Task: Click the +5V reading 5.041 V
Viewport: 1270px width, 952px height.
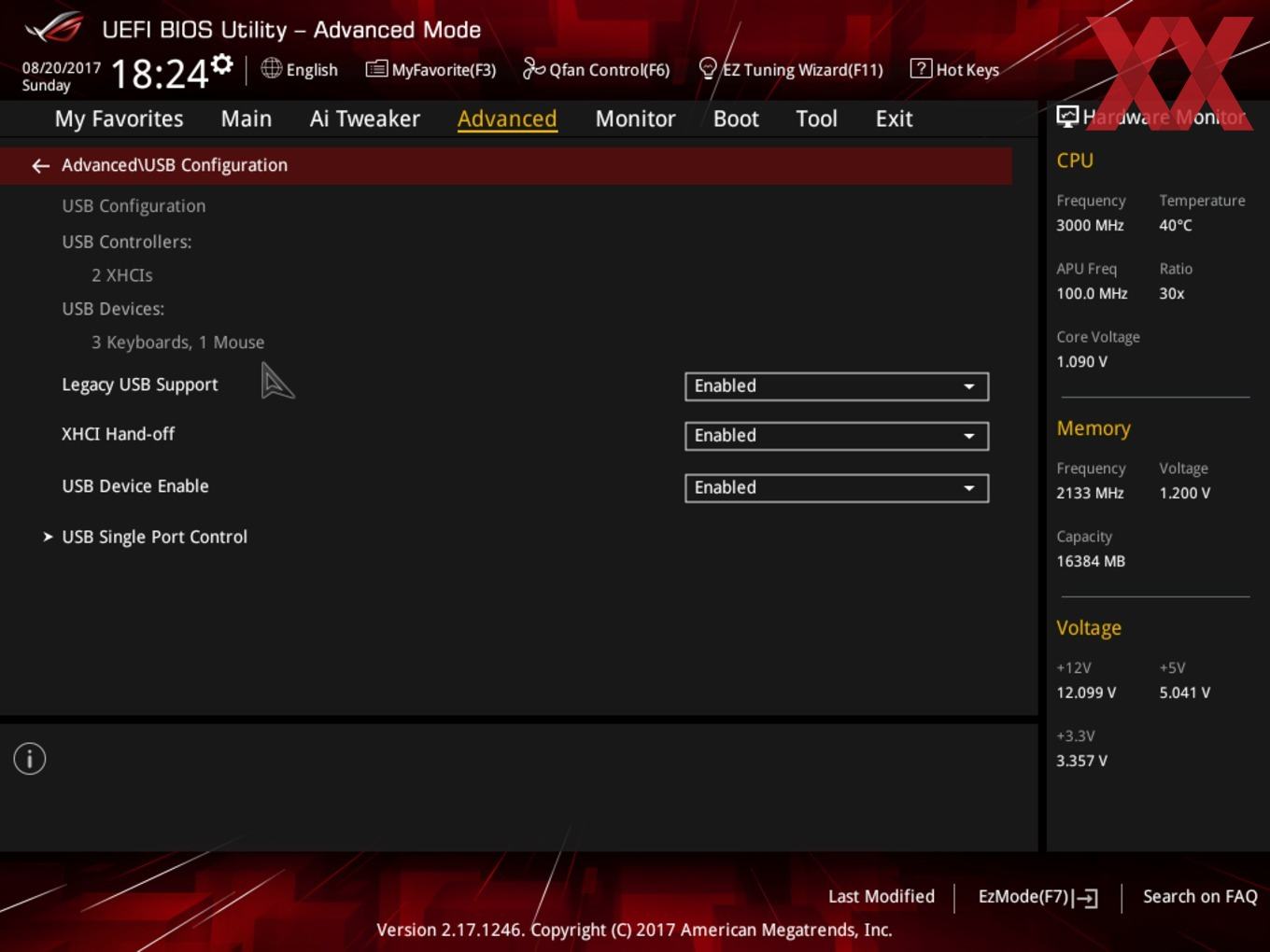Action: (x=1185, y=693)
